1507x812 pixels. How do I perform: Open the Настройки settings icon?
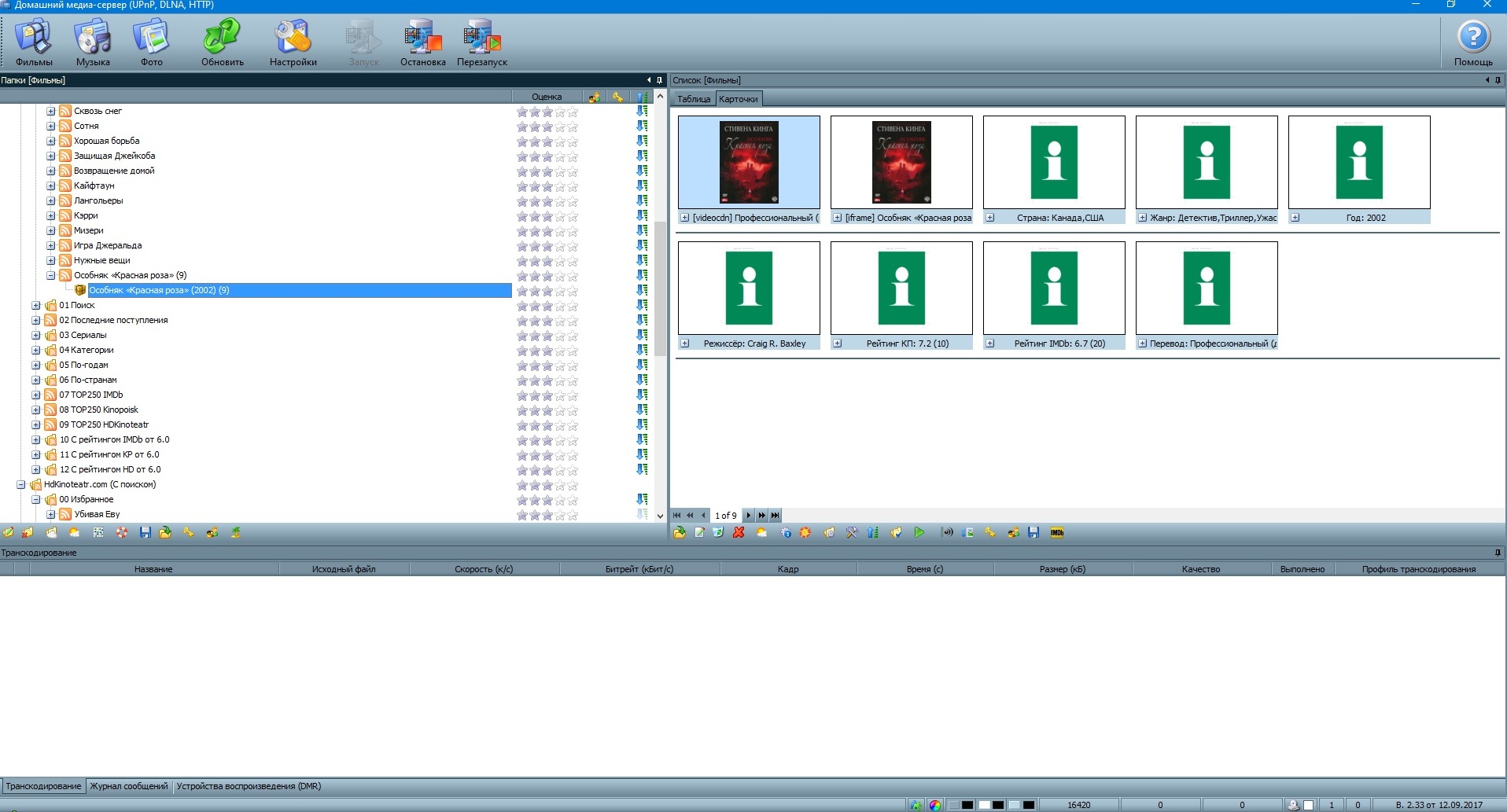pos(293,43)
